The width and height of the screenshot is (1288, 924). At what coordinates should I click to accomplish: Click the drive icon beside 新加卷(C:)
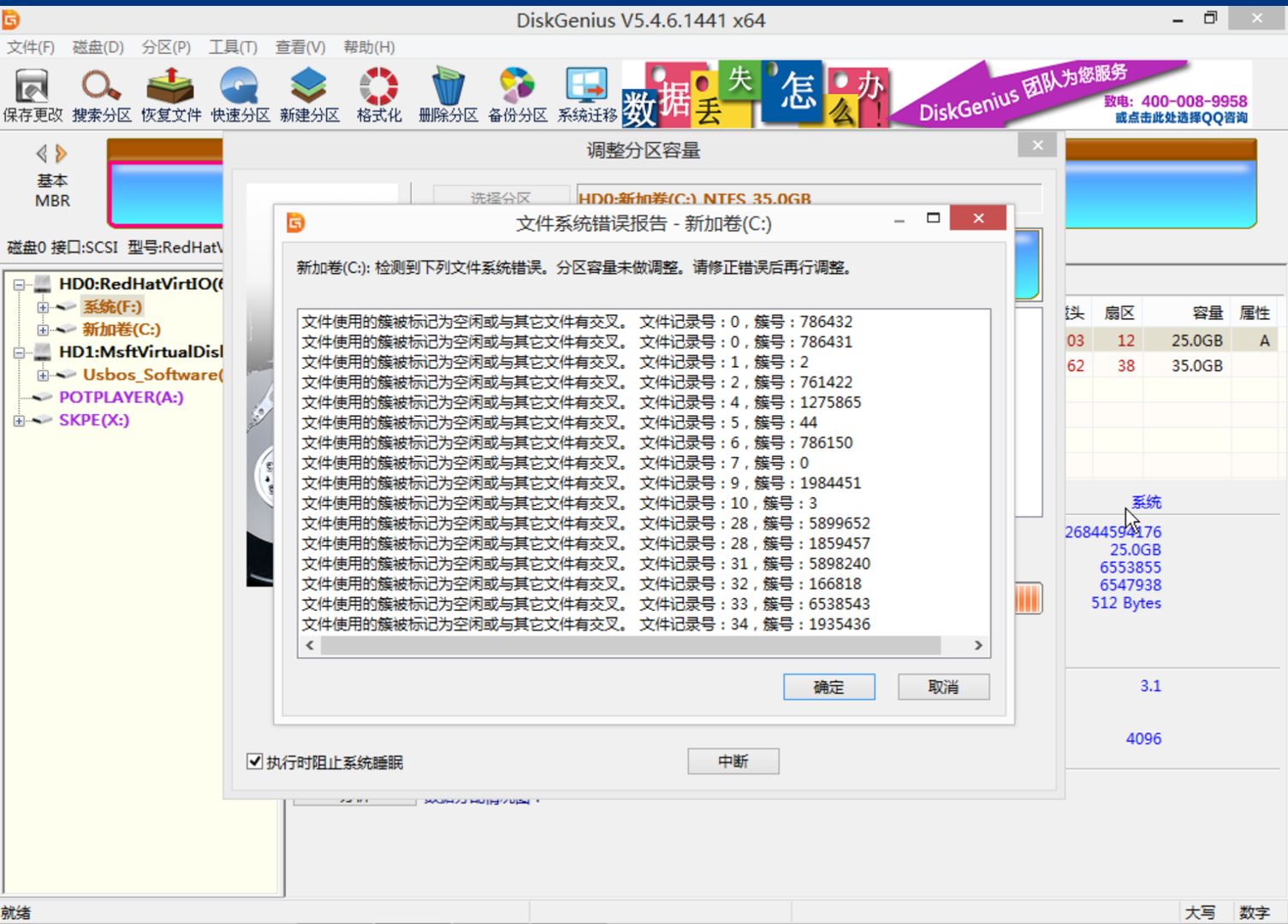click(66, 329)
